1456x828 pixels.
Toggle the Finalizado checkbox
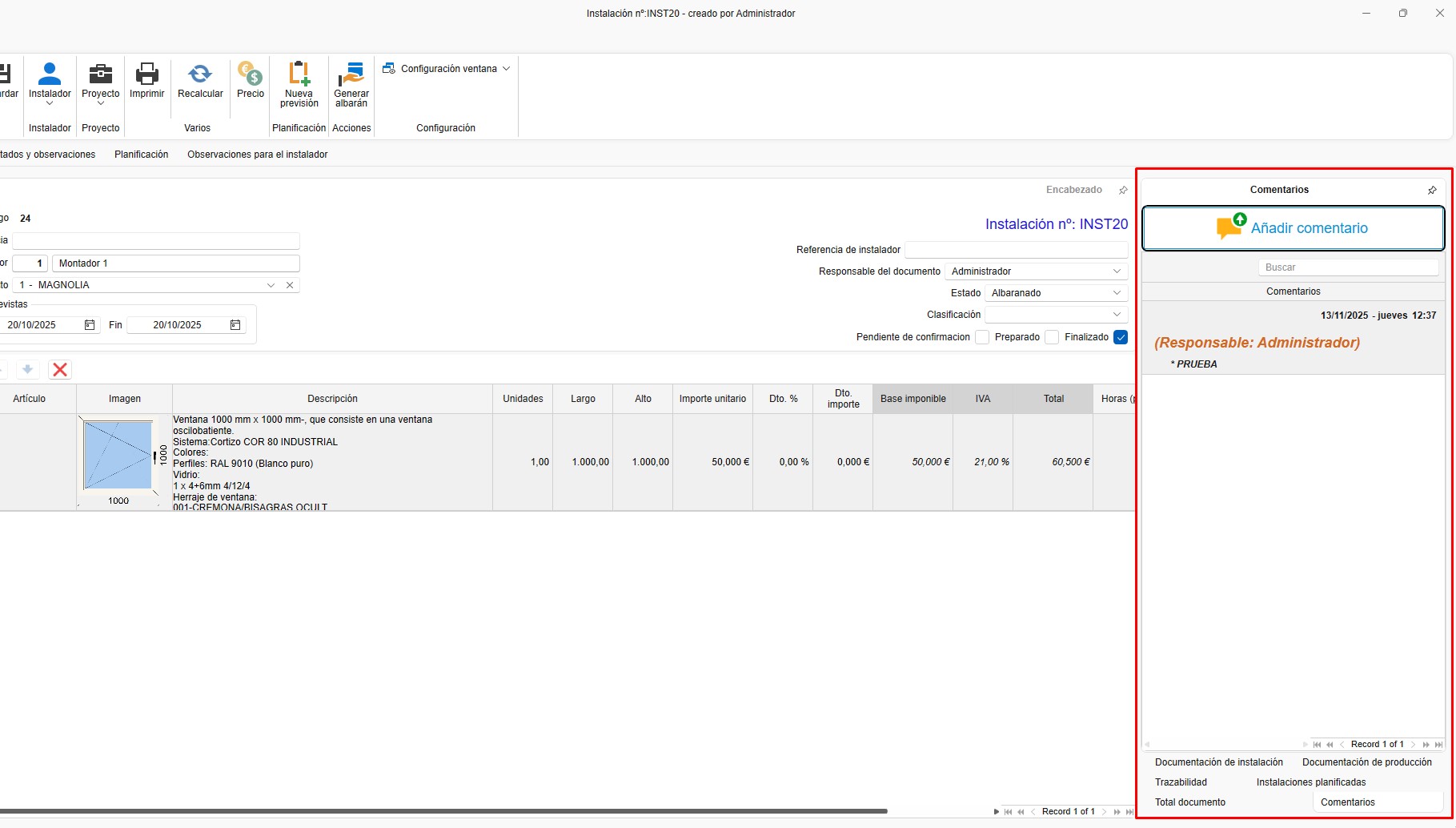1121,337
